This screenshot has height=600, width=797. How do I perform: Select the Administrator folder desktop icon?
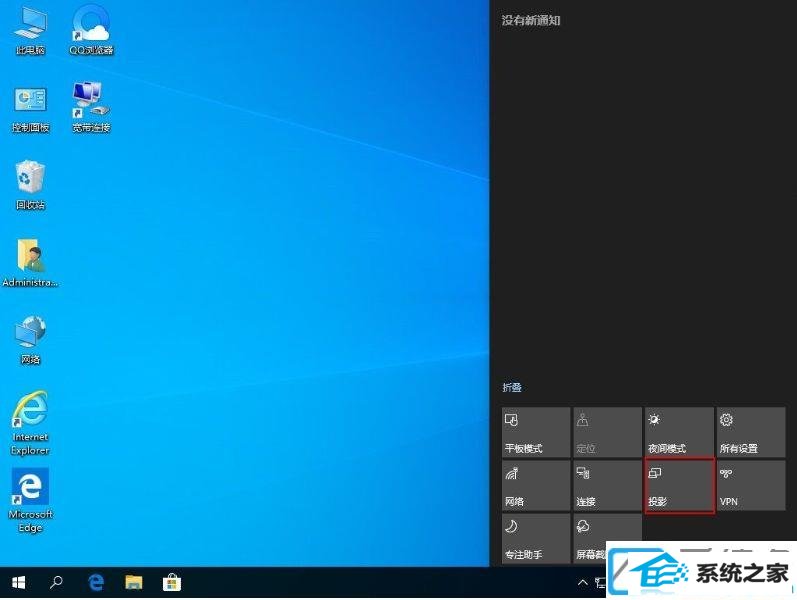point(30,262)
